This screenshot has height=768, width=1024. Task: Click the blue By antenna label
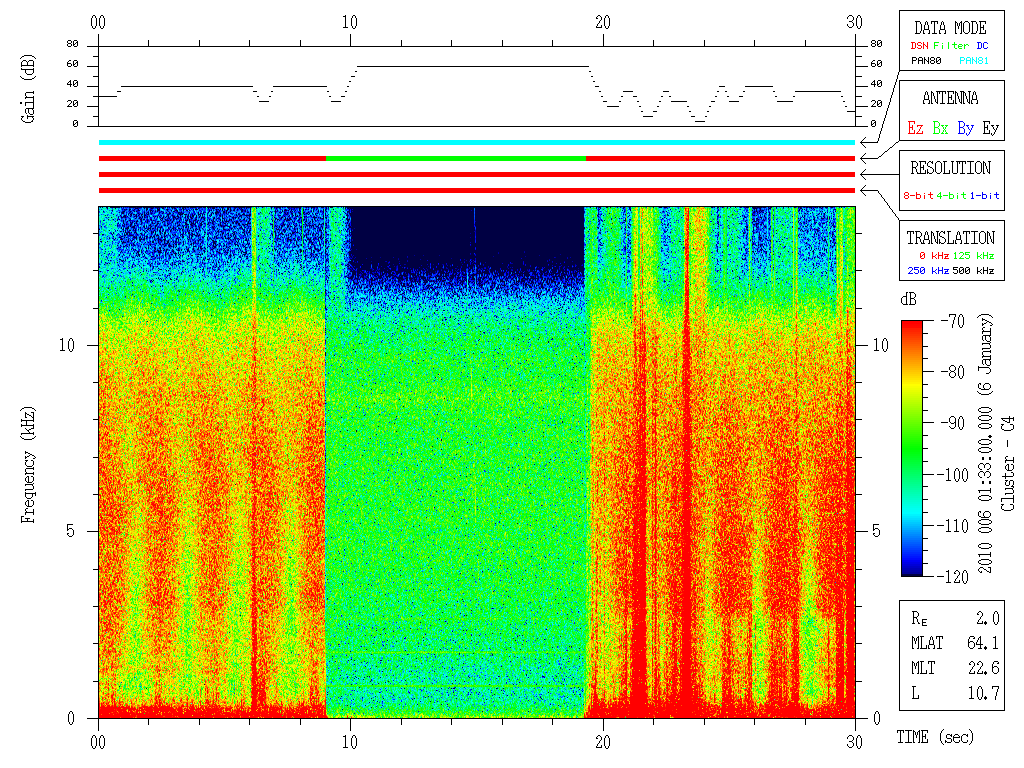(965, 128)
